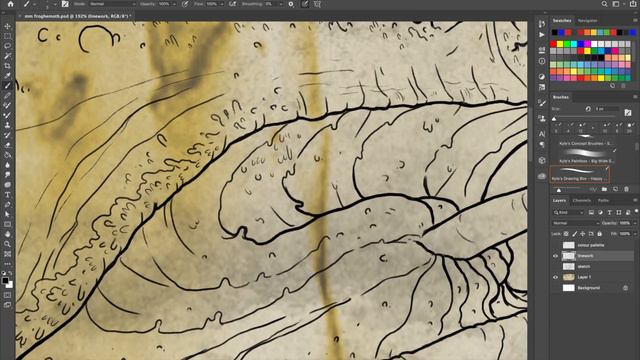Select the Clone Stamp tool
Viewport: 640px width, 360px height.
click(7, 125)
